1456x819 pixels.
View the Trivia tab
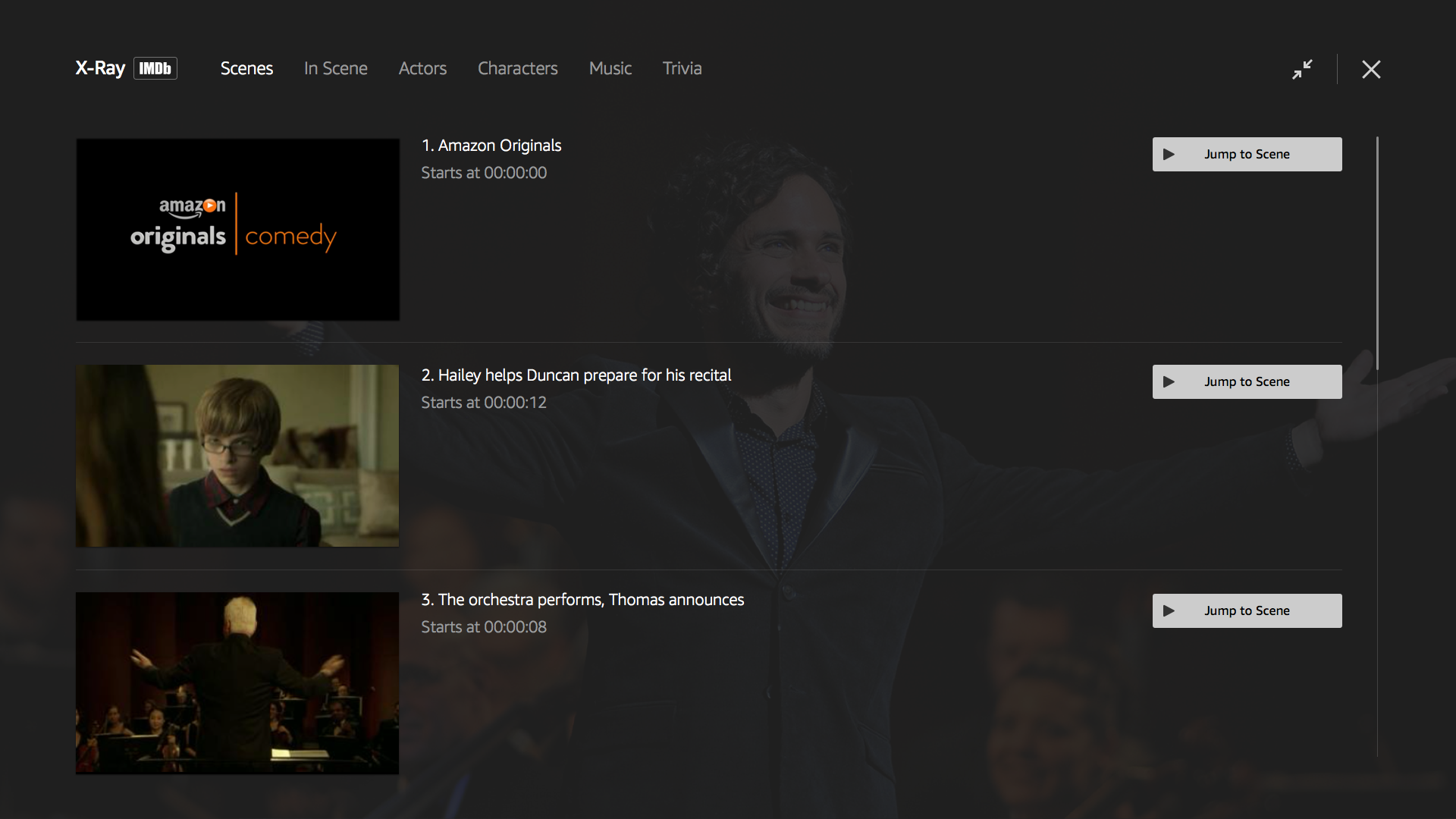[682, 68]
